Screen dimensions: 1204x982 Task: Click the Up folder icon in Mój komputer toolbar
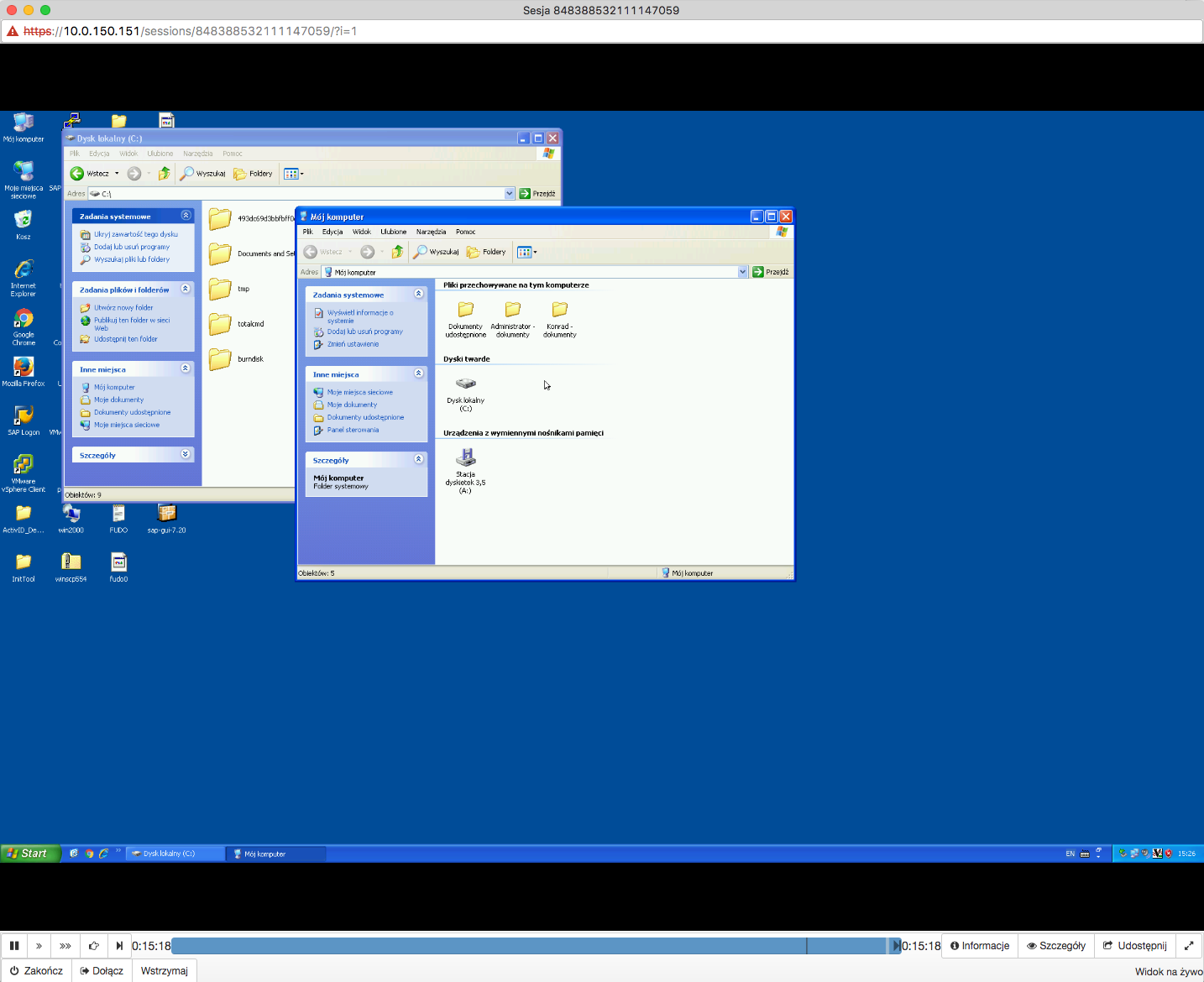(398, 252)
